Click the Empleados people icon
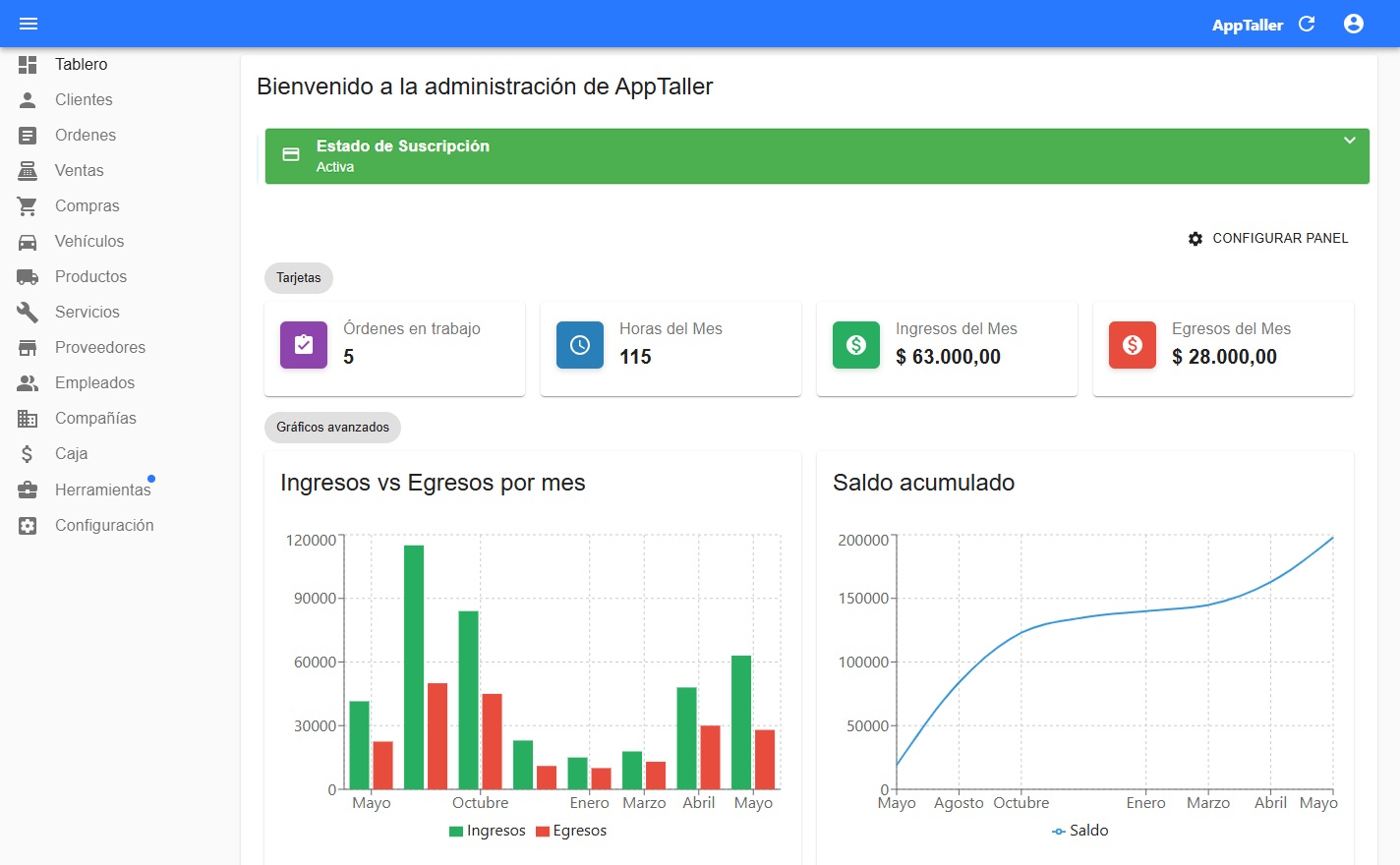This screenshot has width=1400, height=865. [28, 383]
